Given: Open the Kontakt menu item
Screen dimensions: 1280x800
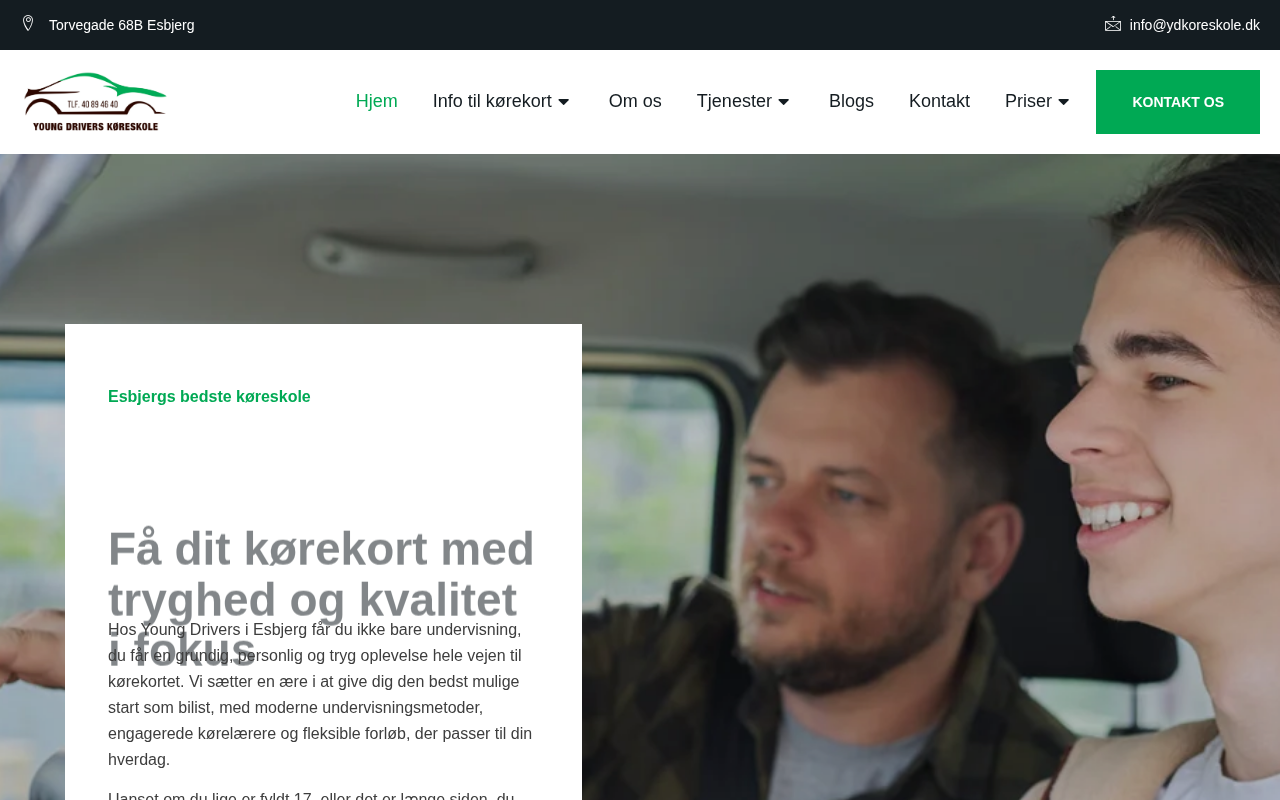Looking at the screenshot, I should pyautogui.click(x=939, y=101).
